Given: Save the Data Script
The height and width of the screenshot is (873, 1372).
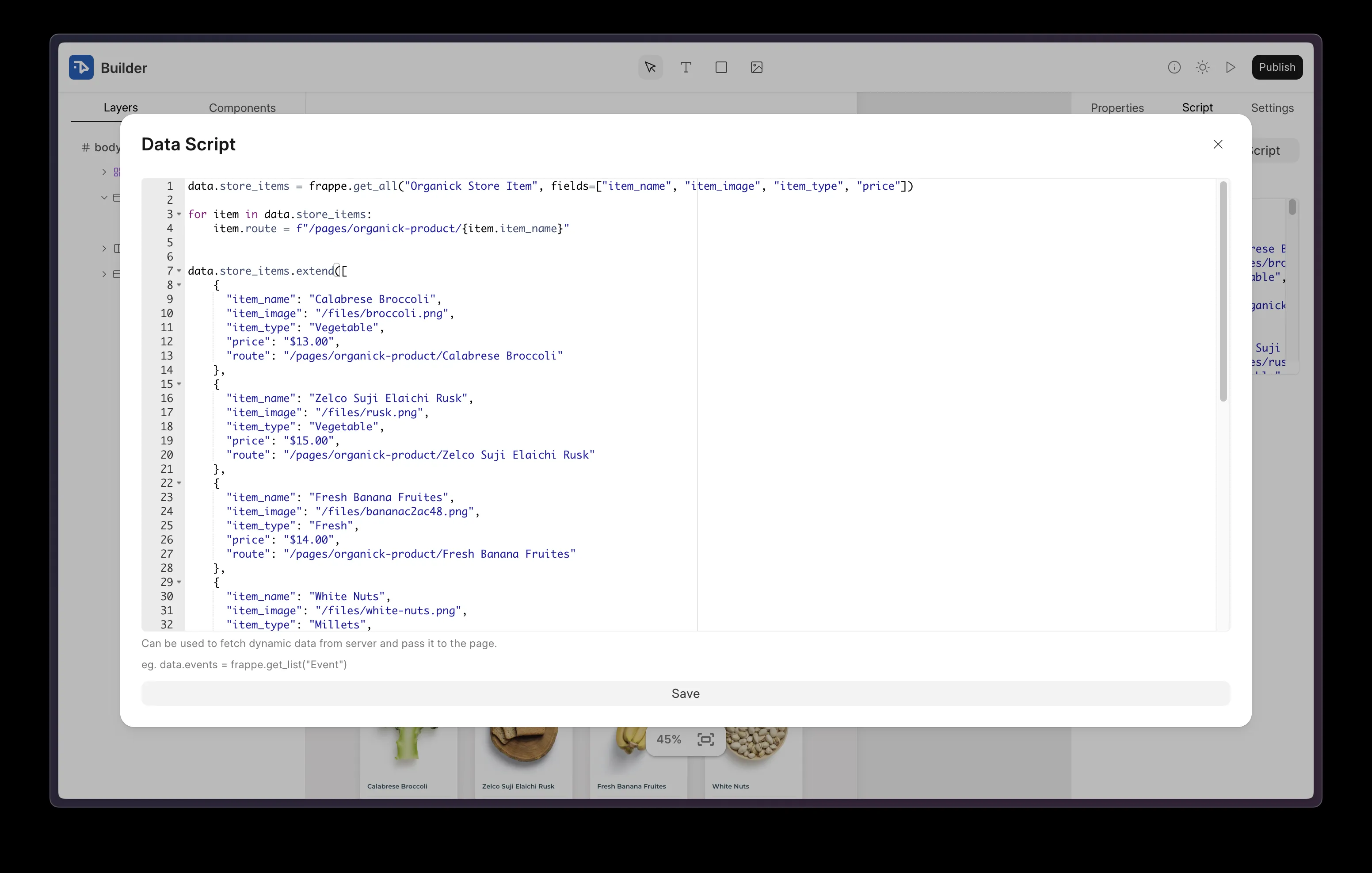Looking at the screenshot, I should 685,693.
